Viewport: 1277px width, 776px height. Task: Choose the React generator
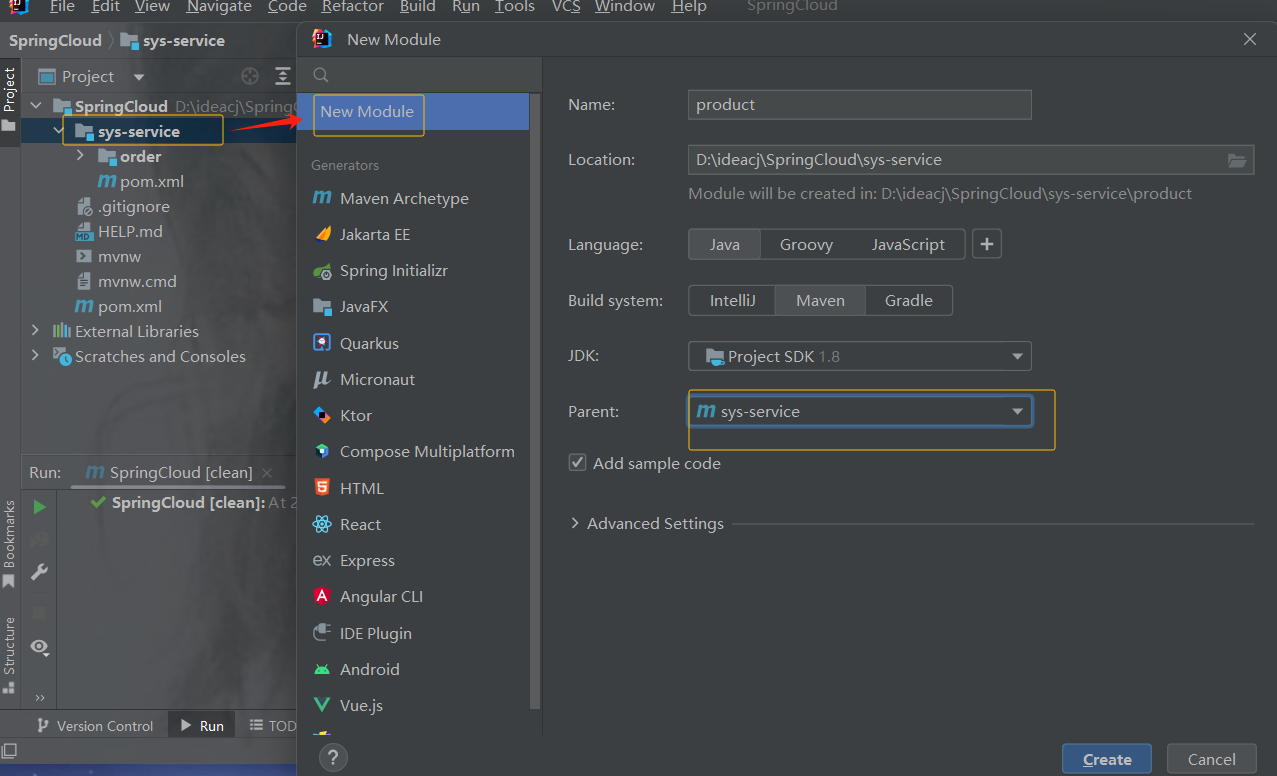pos(347,524)
